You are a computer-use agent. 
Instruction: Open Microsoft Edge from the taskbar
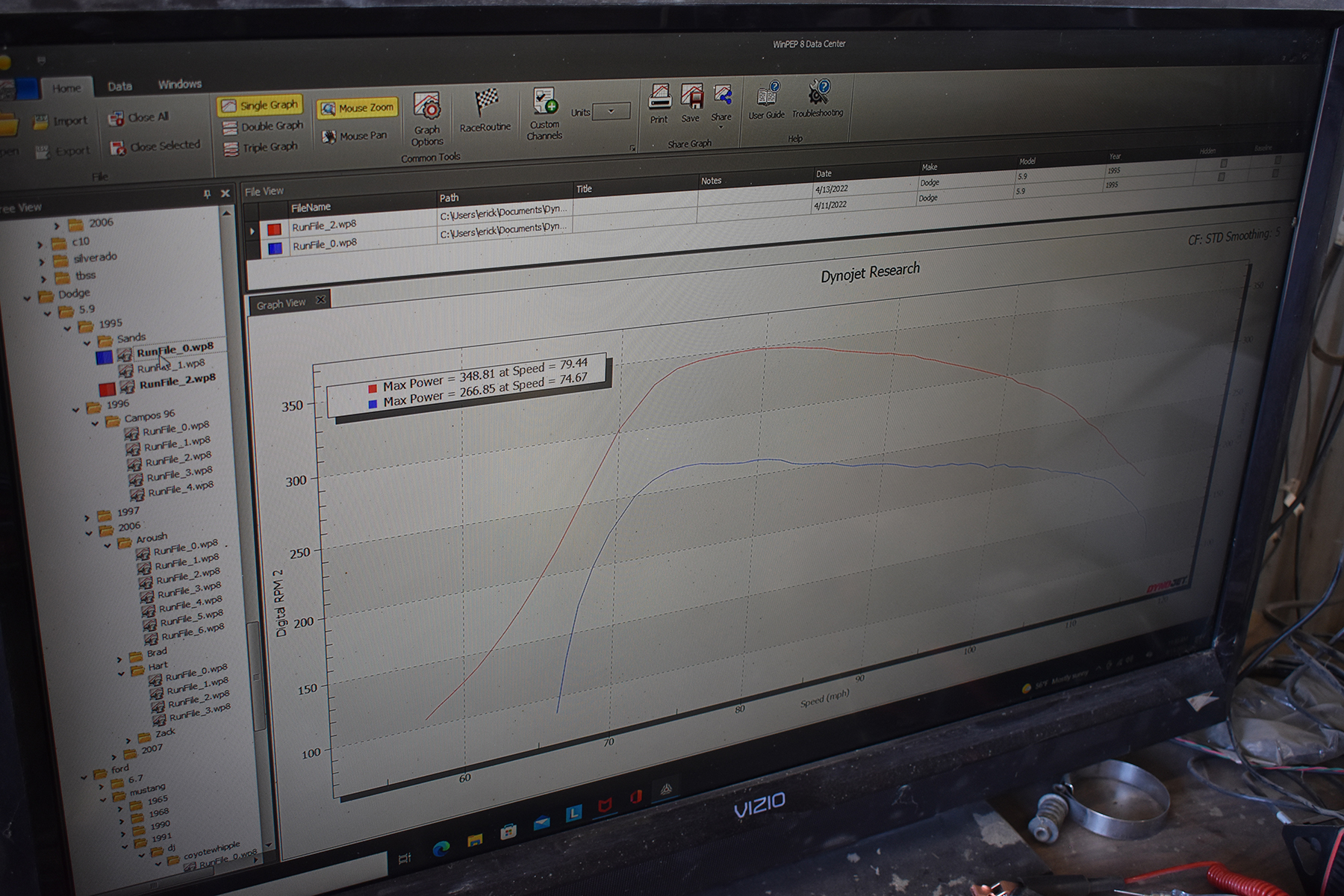pyautogui.click(x=441, y=849)
